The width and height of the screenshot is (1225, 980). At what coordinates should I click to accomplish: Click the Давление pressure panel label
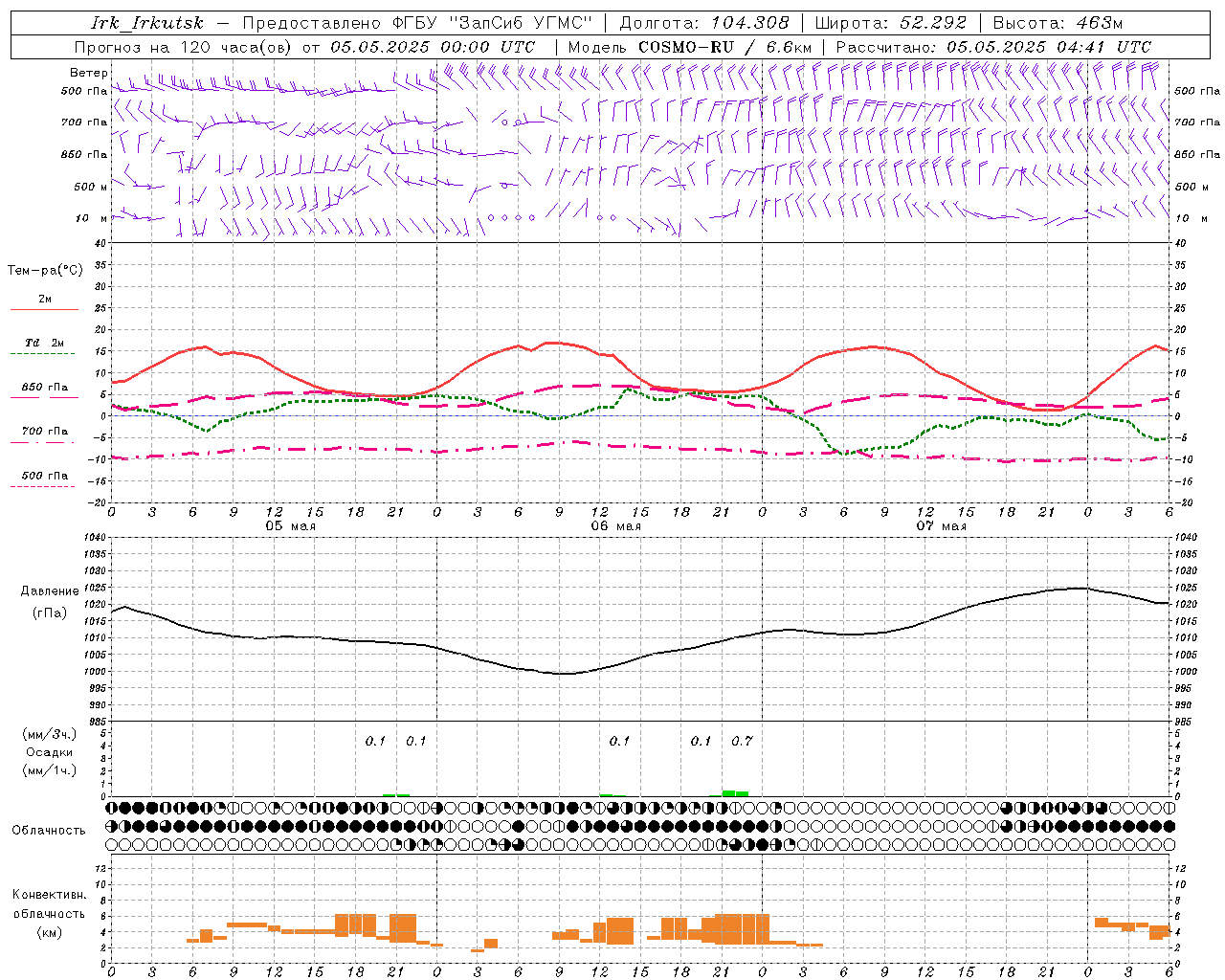tap(50, 591)
